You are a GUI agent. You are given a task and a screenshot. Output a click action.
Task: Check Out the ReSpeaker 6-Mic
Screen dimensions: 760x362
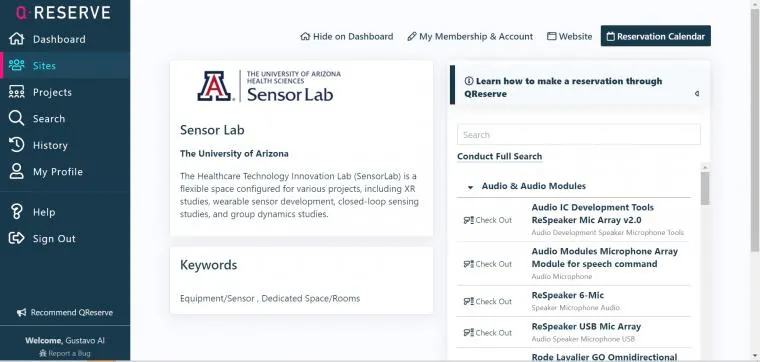[x=488, y=301]
